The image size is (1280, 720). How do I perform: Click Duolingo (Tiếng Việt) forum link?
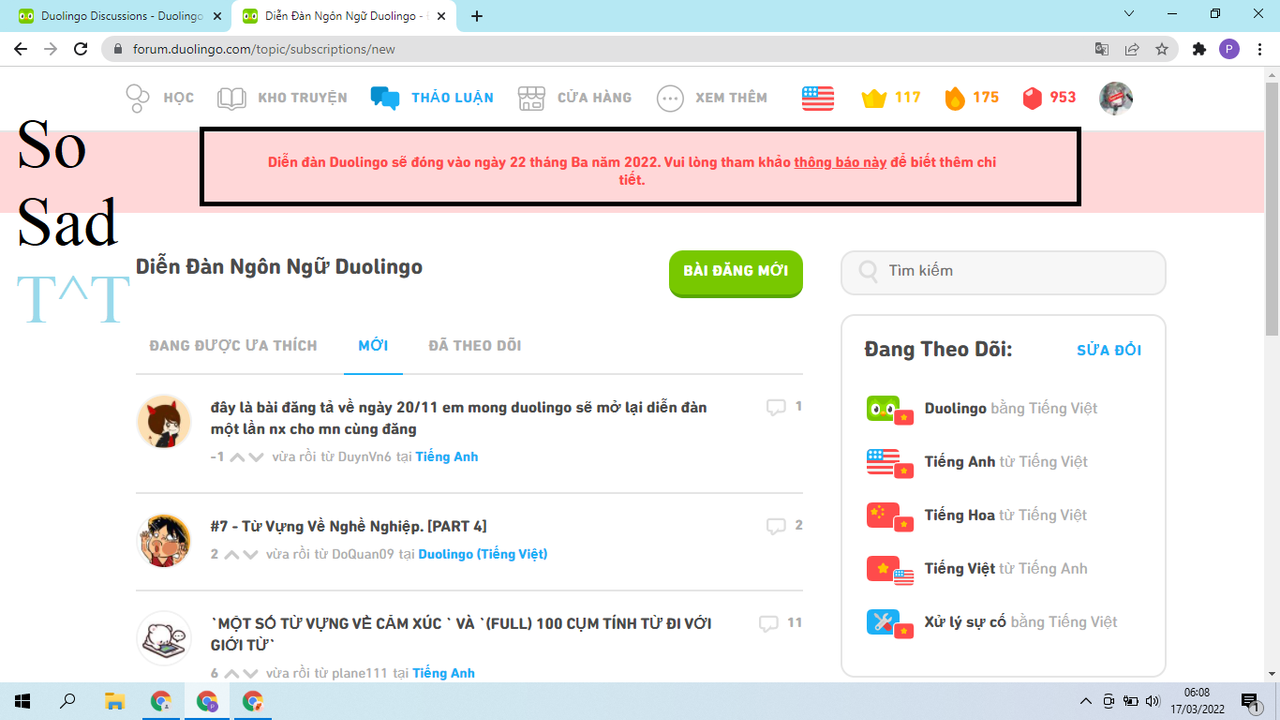coord(483,554)
